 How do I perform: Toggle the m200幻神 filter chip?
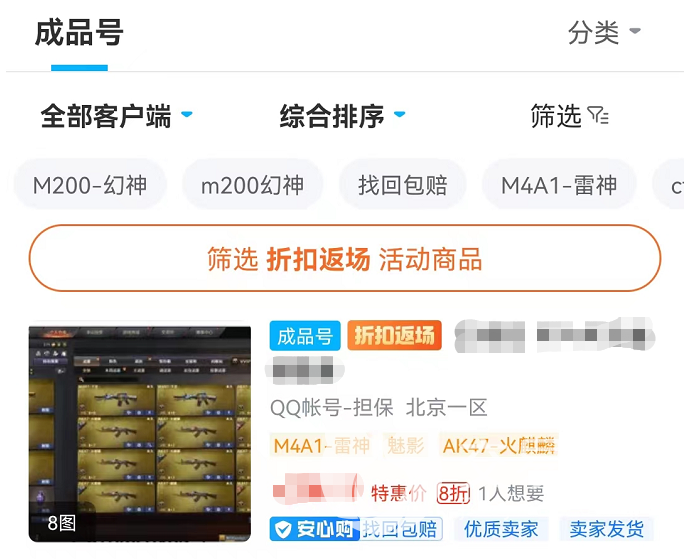coord(252,185)
